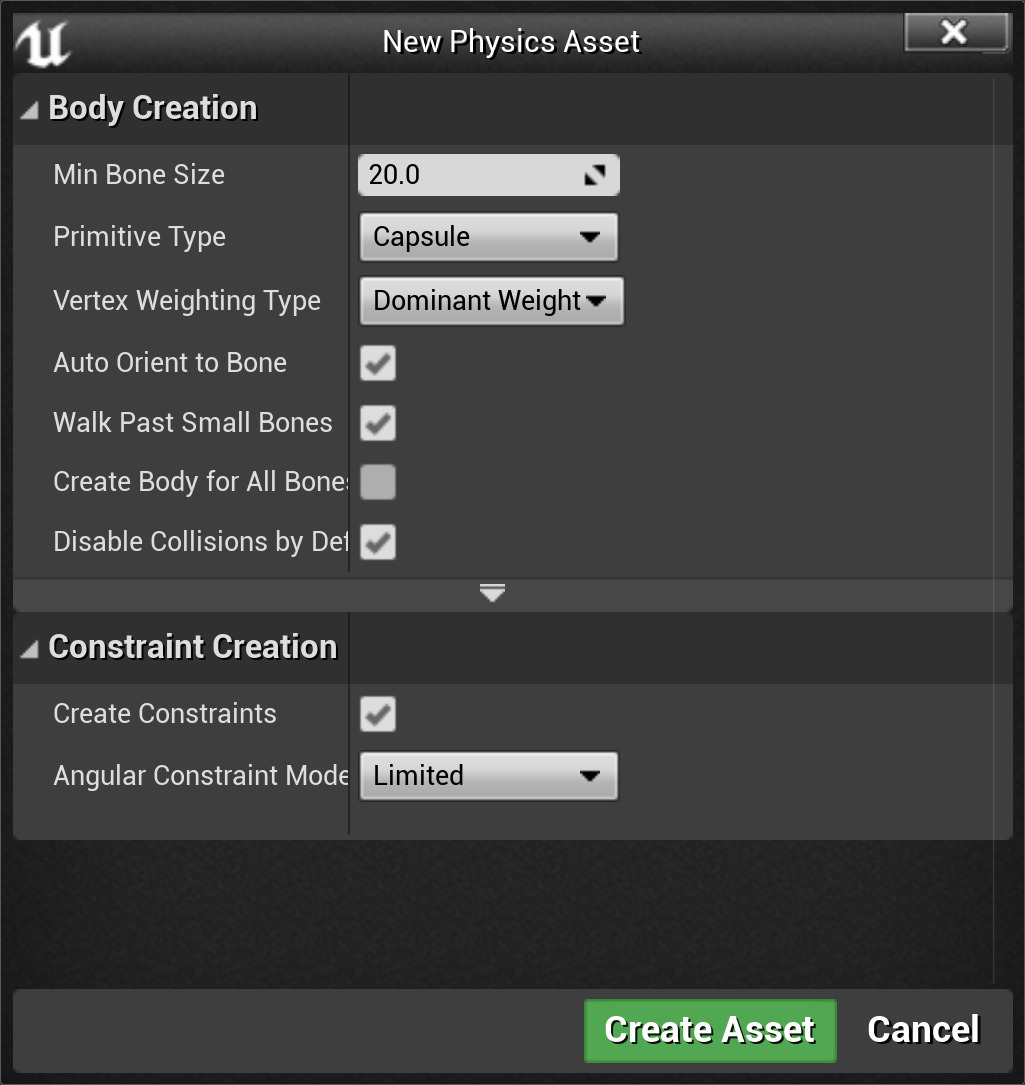Turn off Disable Collisions by Default
This screenshot has height=1085, width=1025.
(x=377, y=542)
